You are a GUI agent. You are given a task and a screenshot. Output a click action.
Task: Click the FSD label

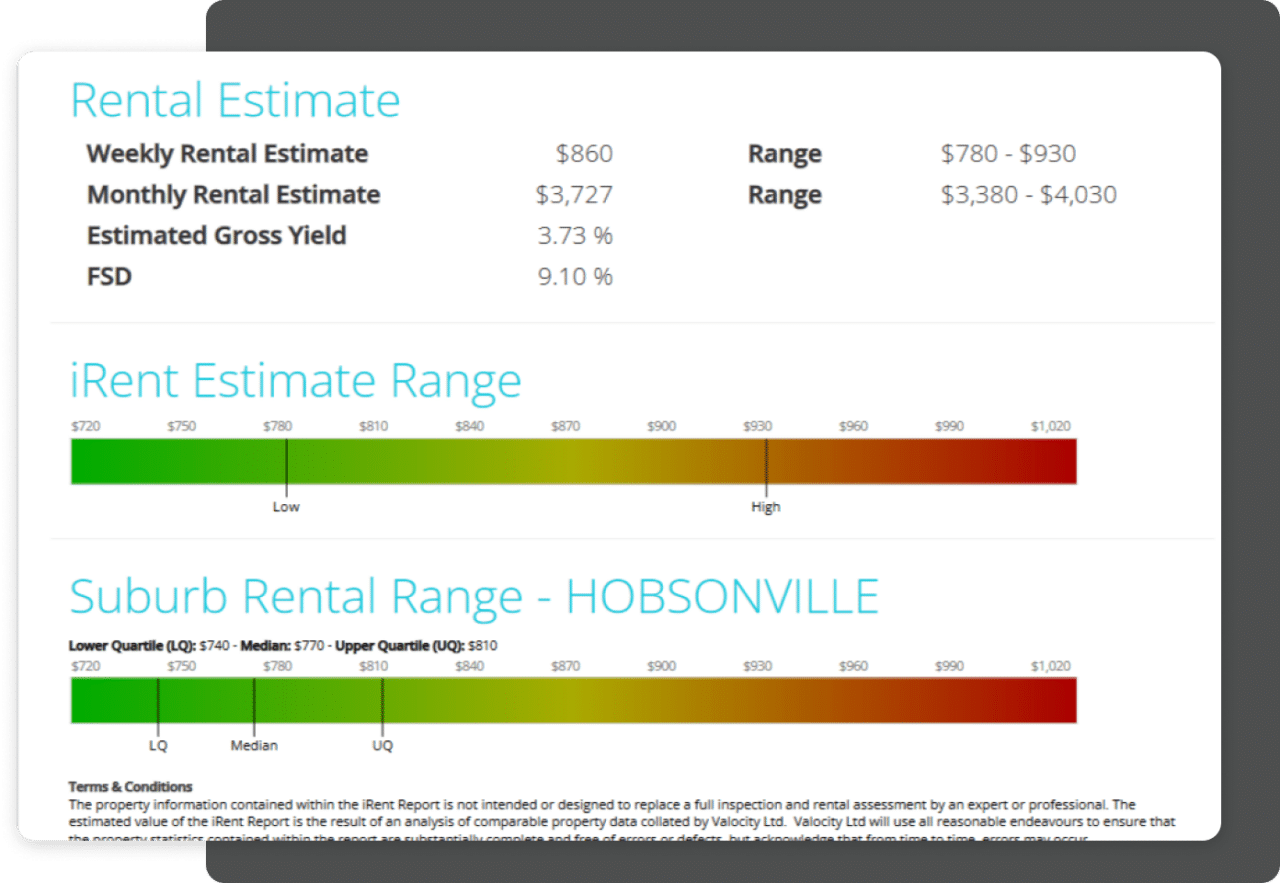109,277
